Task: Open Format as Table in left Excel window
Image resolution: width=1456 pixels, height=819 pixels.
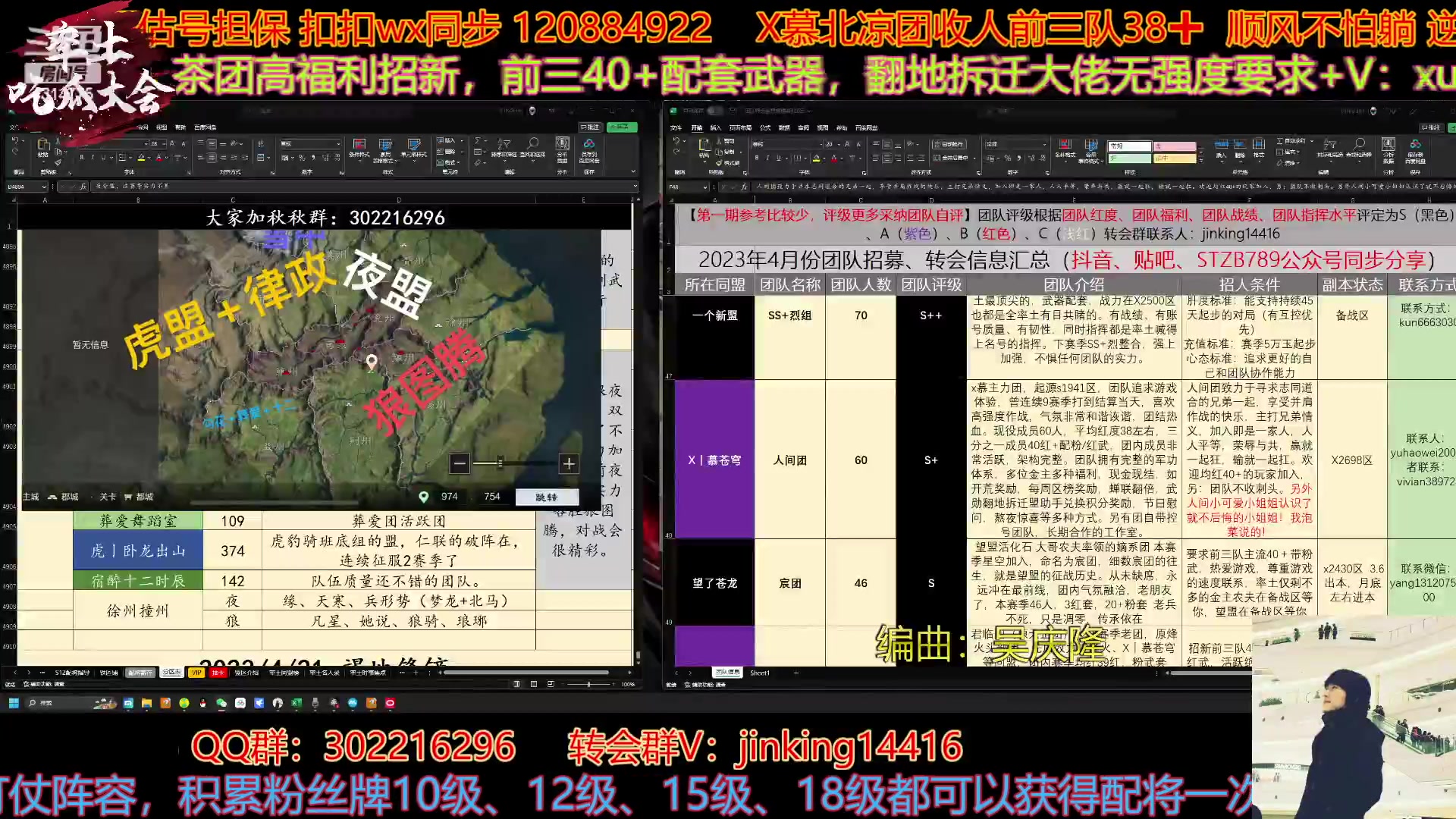Action: click(385, 149)
